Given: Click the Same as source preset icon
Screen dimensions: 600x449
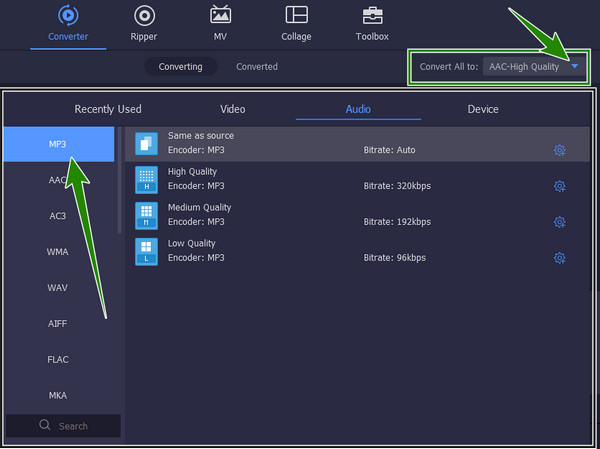Looking at the screenshot, I should click(x=146, y=144).
